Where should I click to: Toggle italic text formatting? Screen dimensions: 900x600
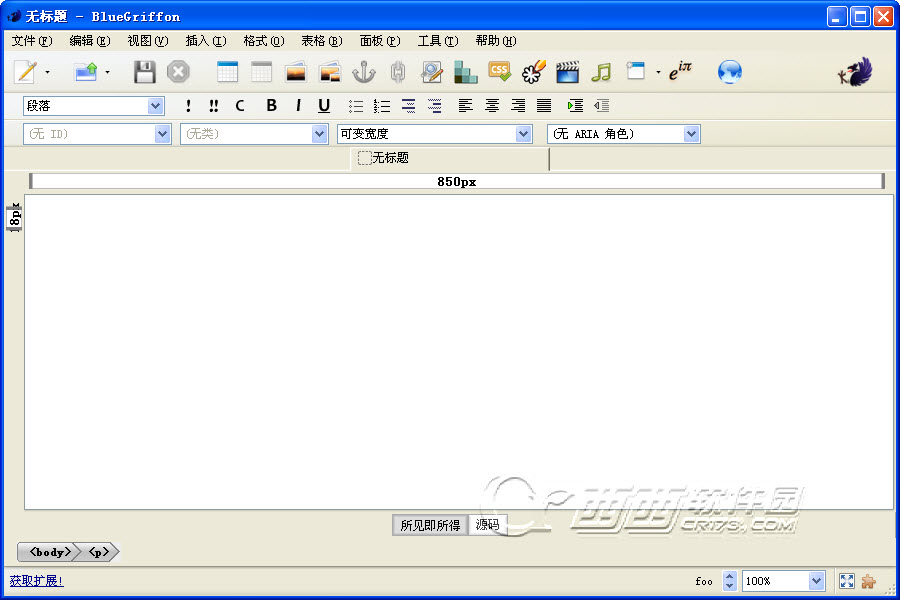coord(297,105)
